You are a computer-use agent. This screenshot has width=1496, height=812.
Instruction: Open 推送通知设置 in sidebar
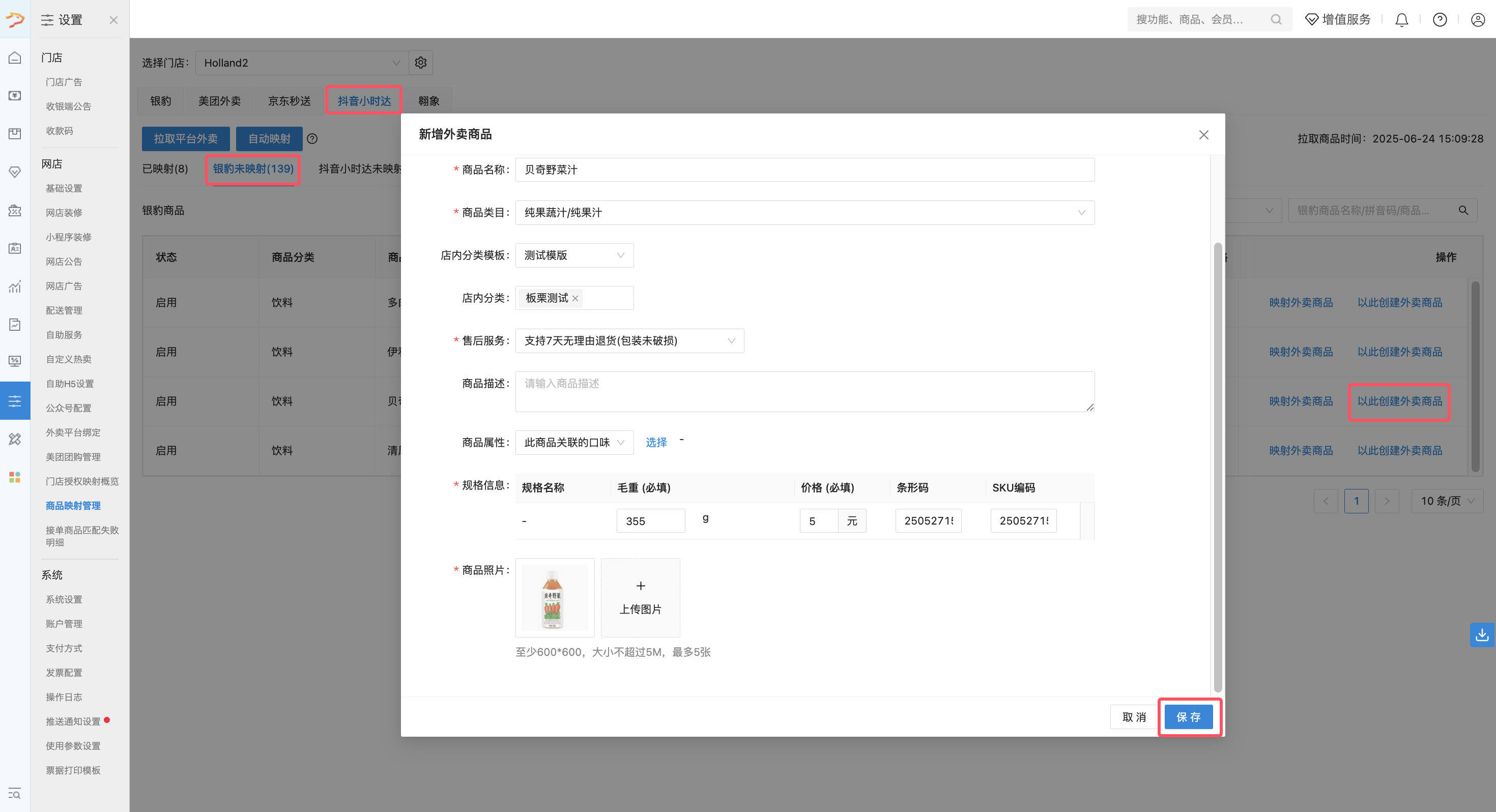click(x=73, y=721)
